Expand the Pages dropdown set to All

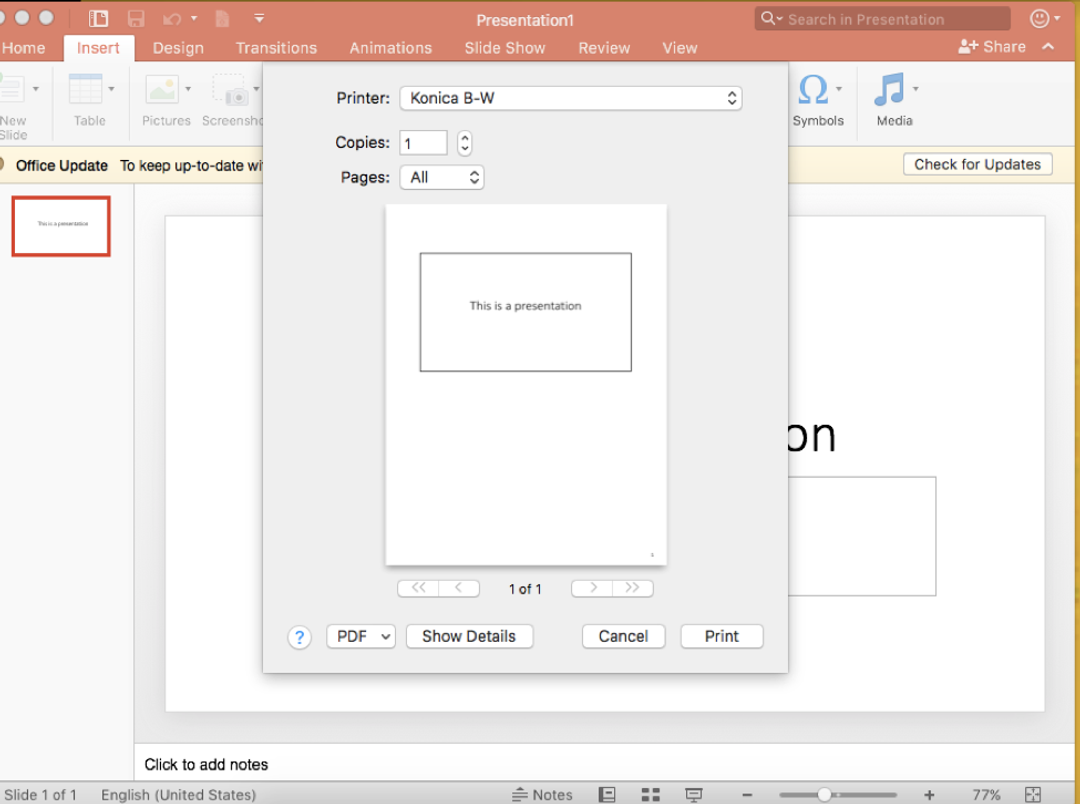point(442,177)
